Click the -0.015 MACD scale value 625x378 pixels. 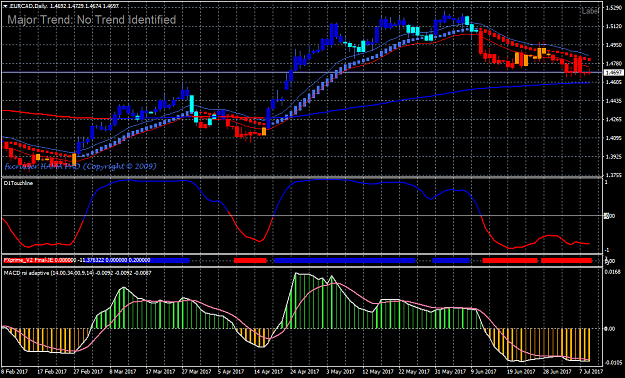pos(612,362)
